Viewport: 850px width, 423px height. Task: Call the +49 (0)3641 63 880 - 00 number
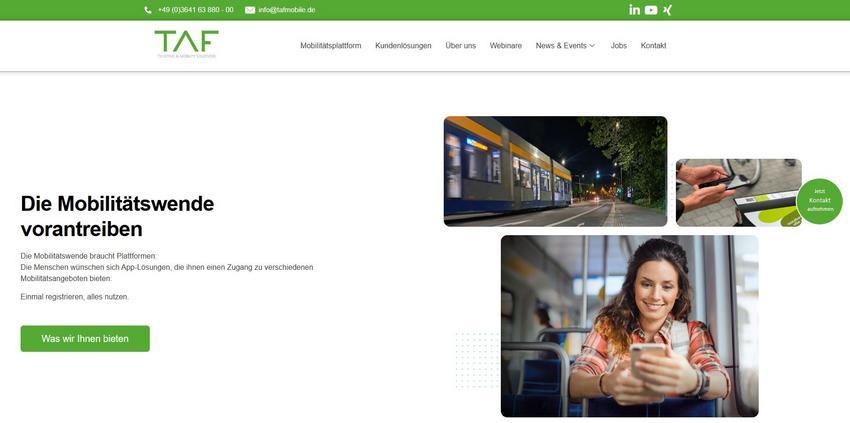[196, 10]
